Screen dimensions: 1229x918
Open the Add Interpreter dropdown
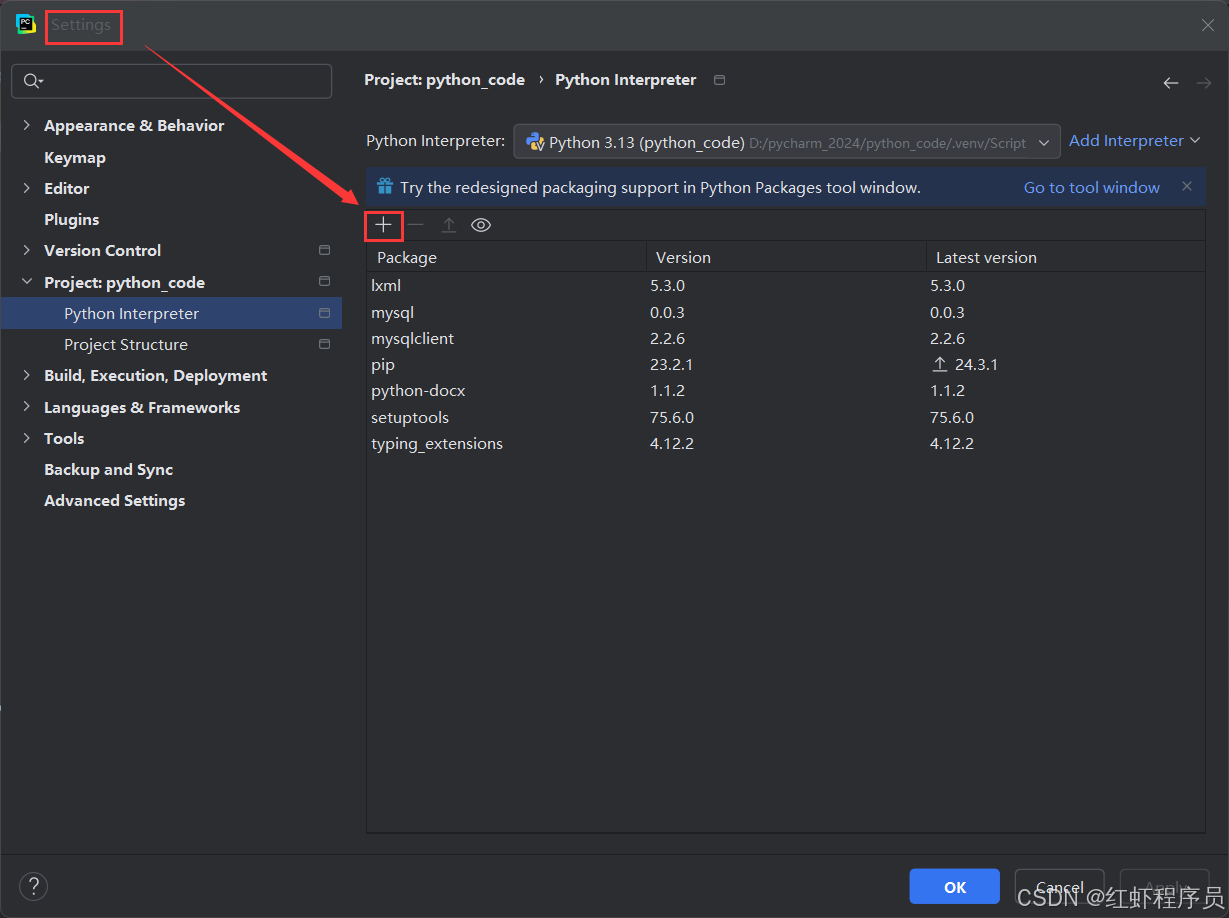[1135, 141]
